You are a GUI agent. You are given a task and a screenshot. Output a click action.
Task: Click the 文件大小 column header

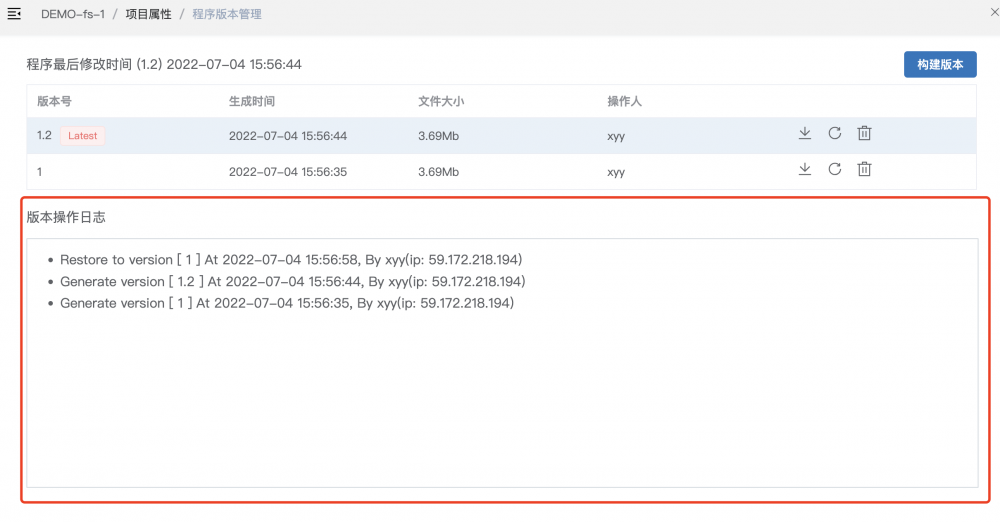pos(441,102)
